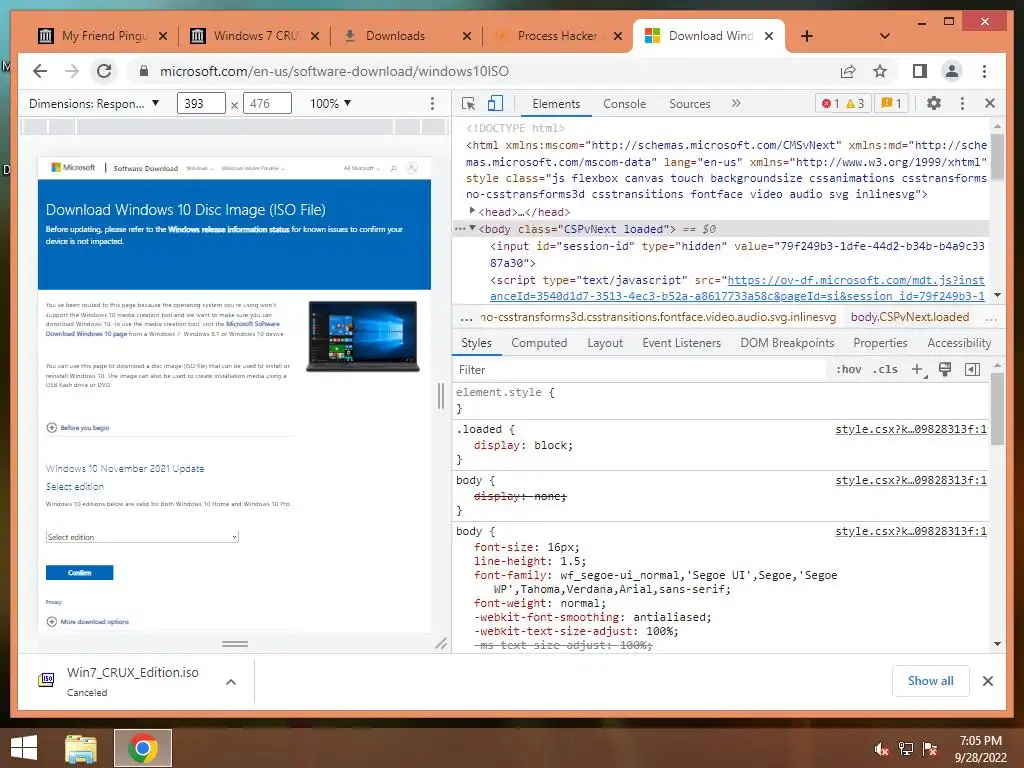Toggle the device toolbar icon
The image size is (1024, 768).
pos(495,103)
